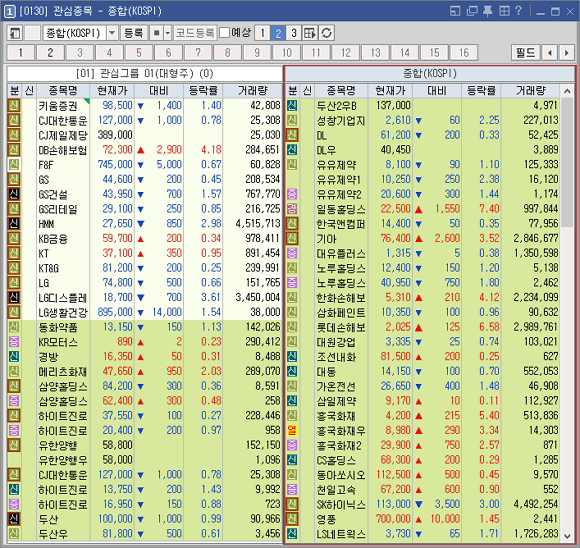Click the 관심그룹 01(대형주) panel header
Image resolution: width=580 pixels, height=548 pixels.
pyautogui.click(x=145, y=73)
